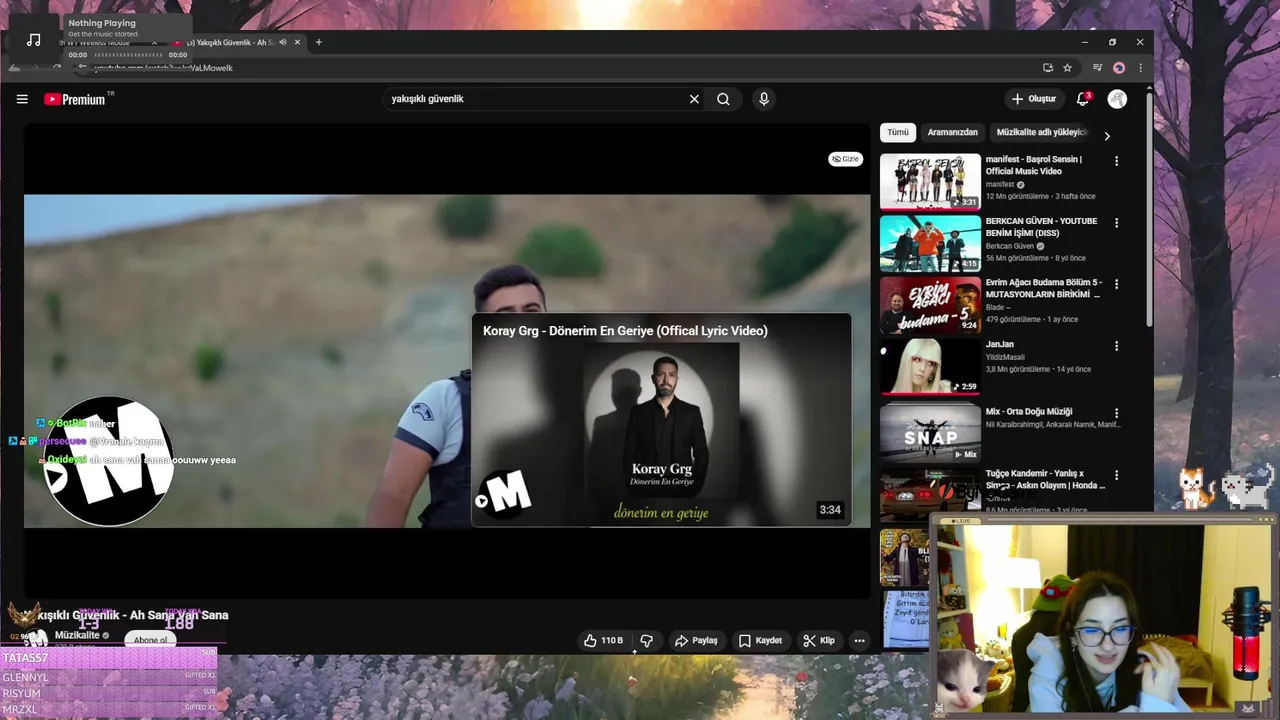Open BERKCAN GÜVEN diss video thumbnail
This screenshot has width=1280, height=720.
930,243
